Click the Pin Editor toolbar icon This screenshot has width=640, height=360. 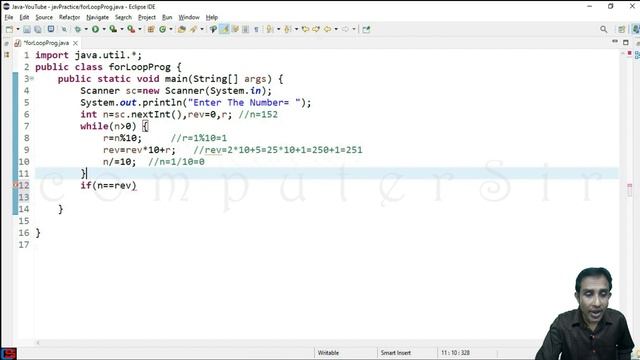pos(366,29)
